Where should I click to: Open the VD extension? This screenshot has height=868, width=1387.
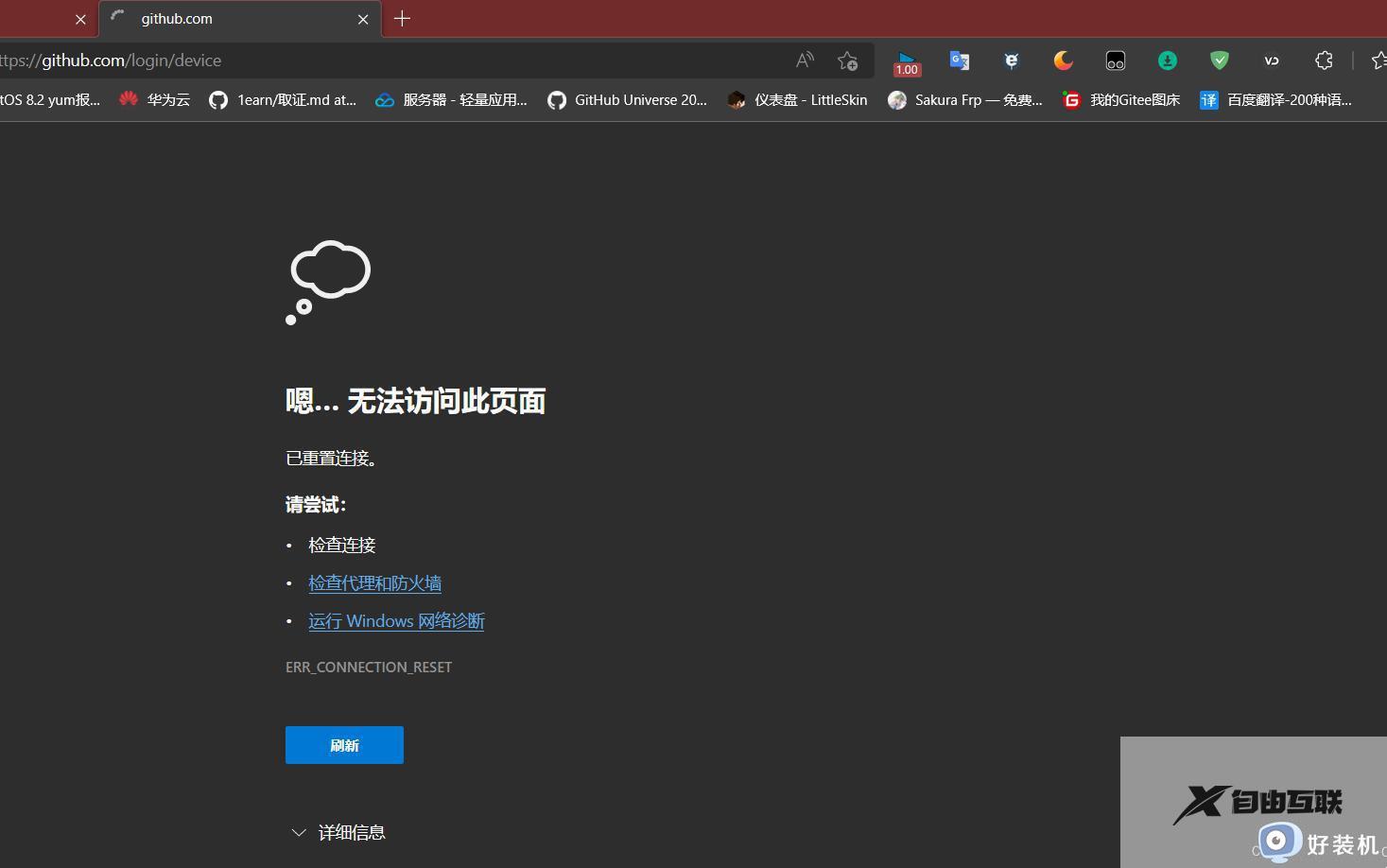coord(1271,60)
